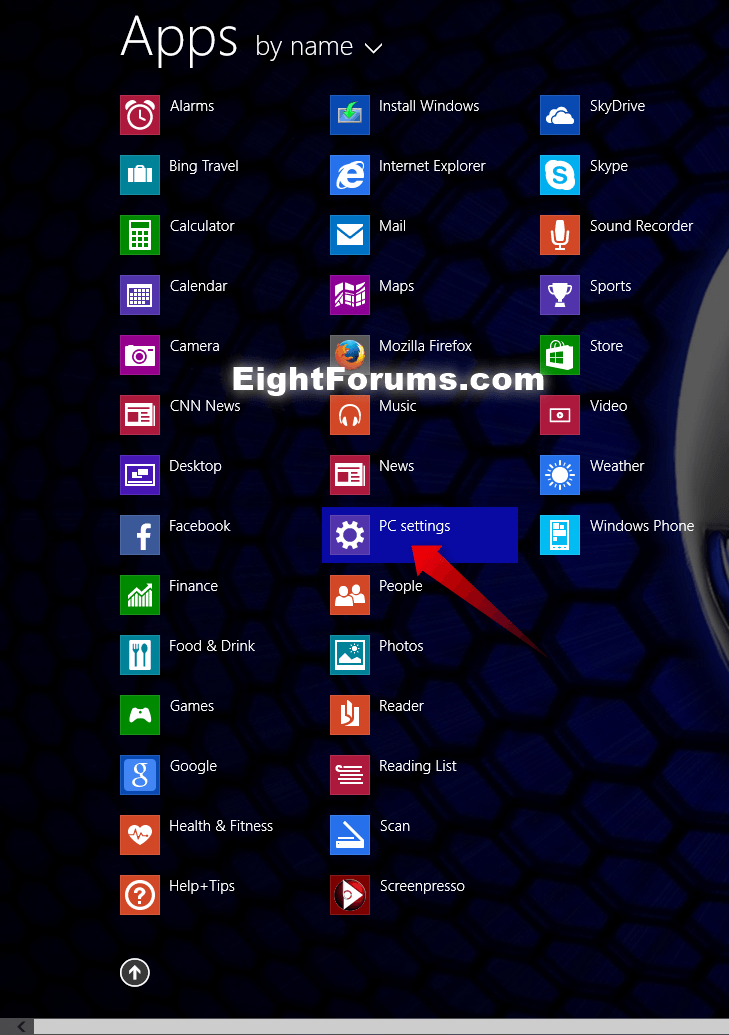Viewport: 729px width, 1035px height.
Task: Open the Sports trophy icon
Action: pyautogui.click(x=559, y=295)
